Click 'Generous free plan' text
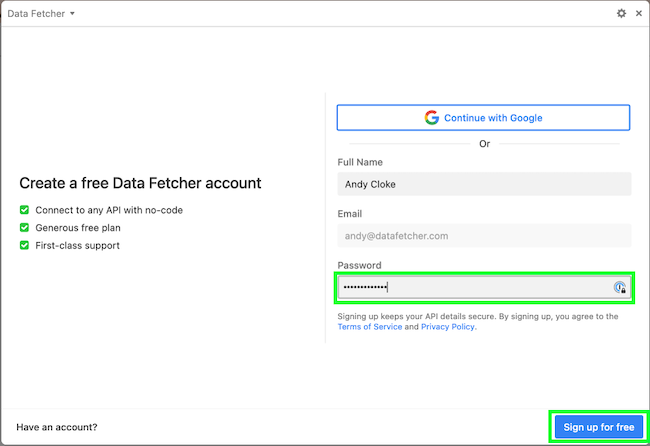This screenshot has height=446, width=650. pyautogui.click(x=78, y=228)
